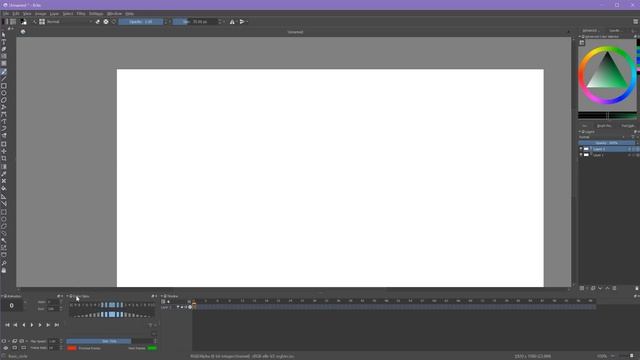Move the layer up in Layers docker

(x=607, y=288)
